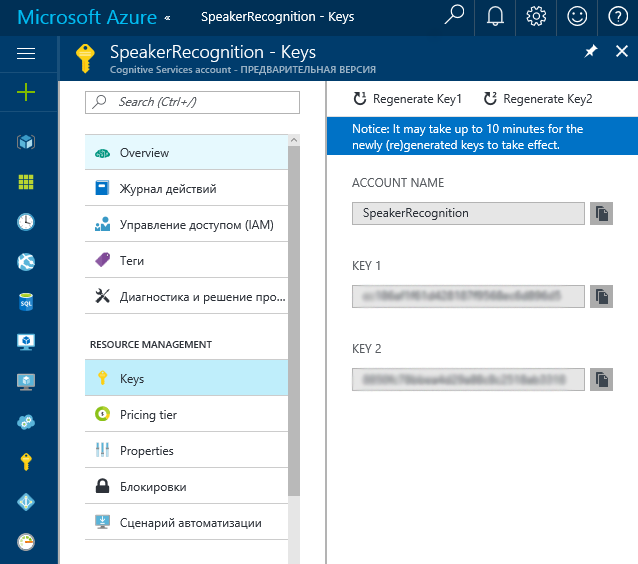
Task: Click Regenerate Key1
Action: 407,99
